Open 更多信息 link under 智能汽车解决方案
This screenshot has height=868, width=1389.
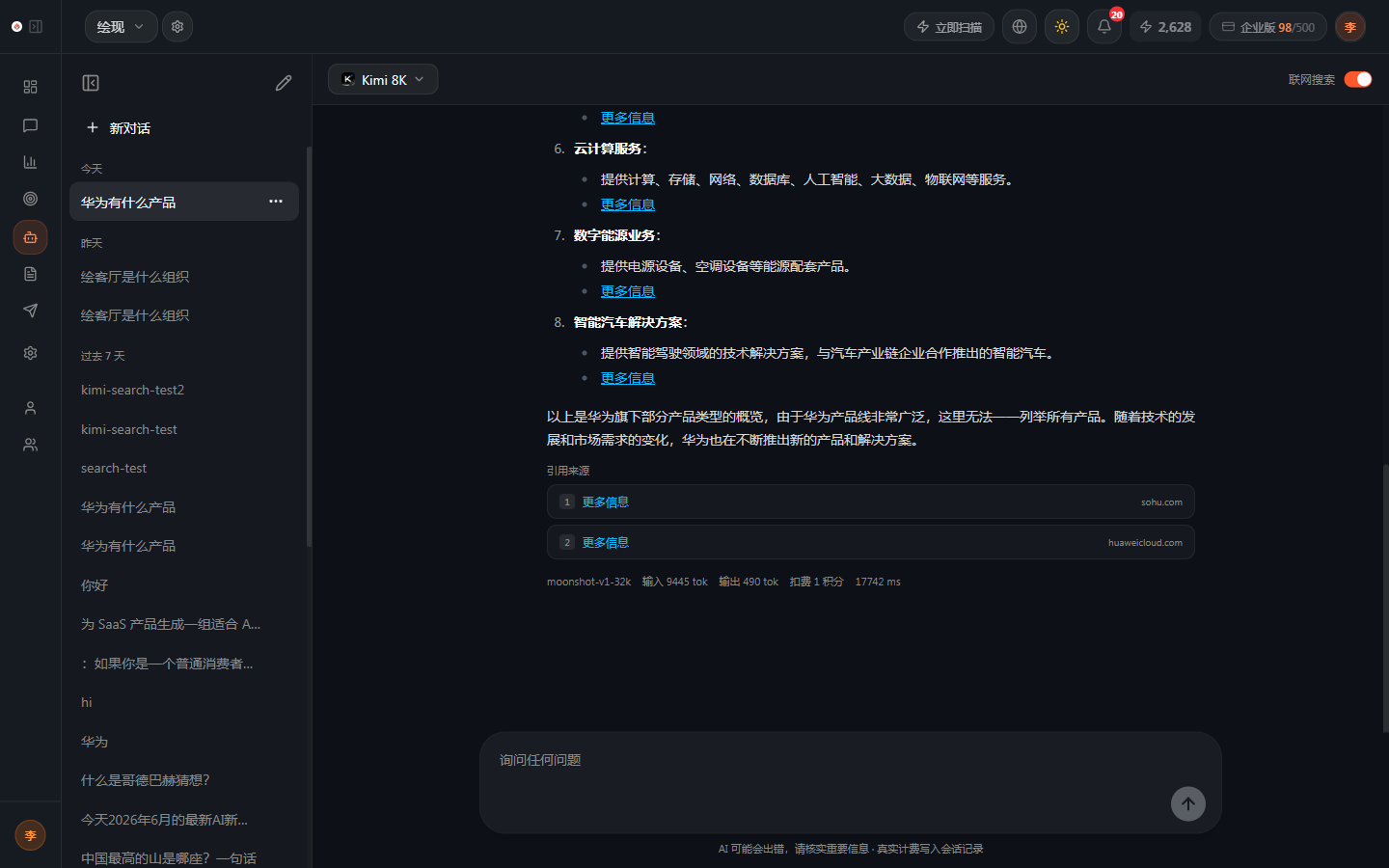pyautogui.click(x=628, y=378)
